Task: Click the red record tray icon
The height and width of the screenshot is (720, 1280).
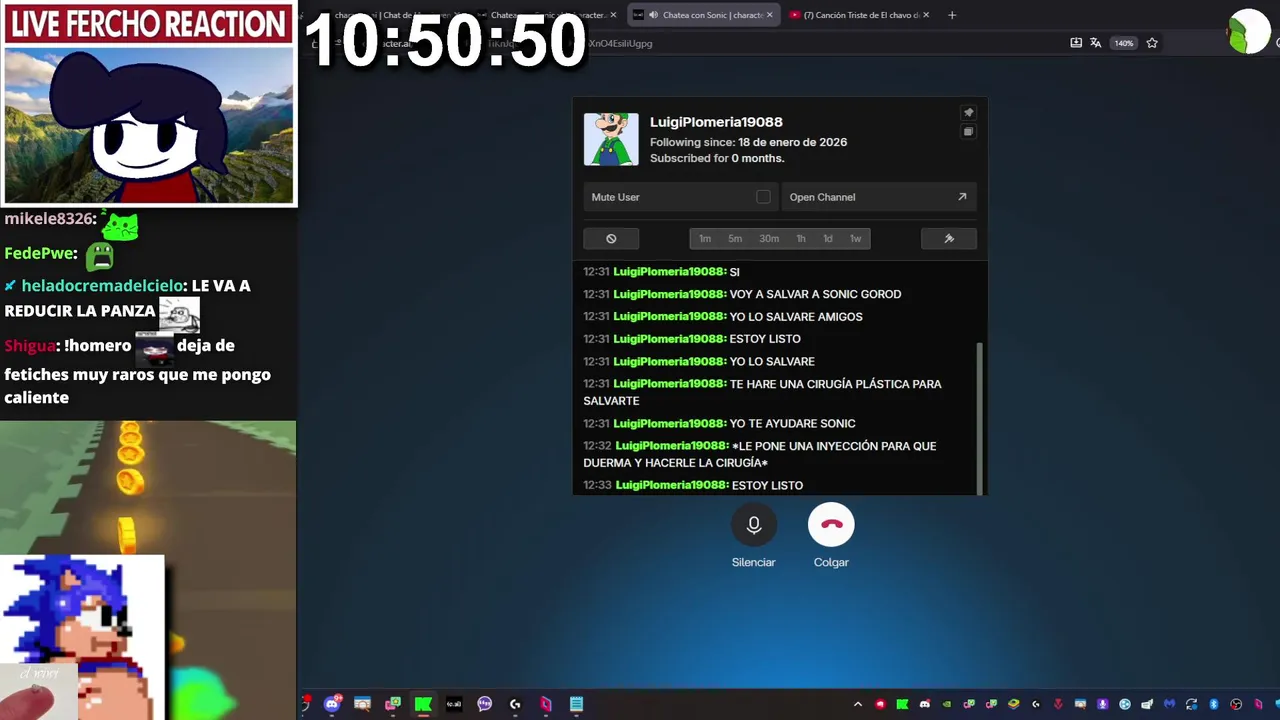Action: (880, 704)
